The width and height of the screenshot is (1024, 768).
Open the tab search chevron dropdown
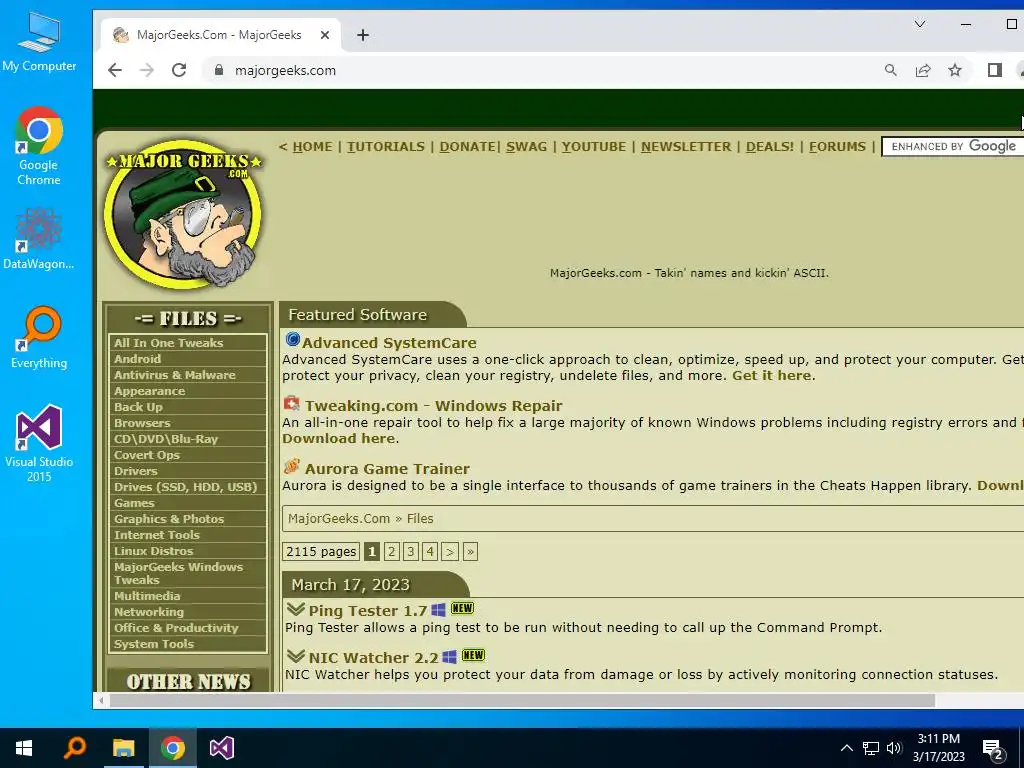coord(920,24)
